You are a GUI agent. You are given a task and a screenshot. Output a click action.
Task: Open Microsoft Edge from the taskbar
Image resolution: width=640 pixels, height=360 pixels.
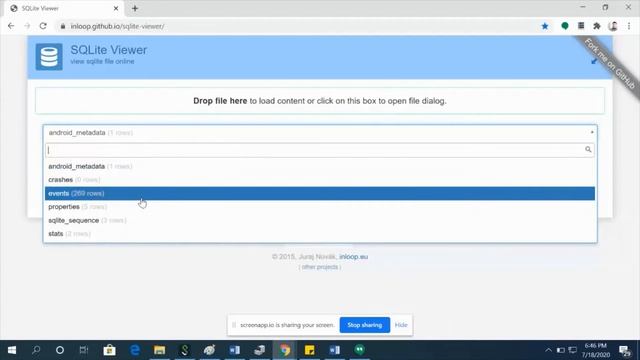coord(135,350)
